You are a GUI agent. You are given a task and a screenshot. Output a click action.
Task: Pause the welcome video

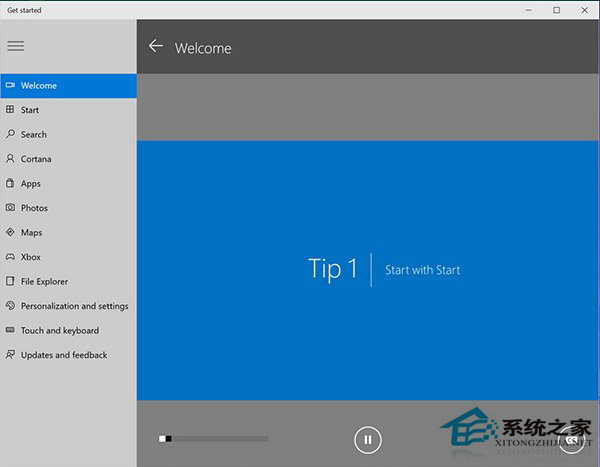pyautogui.click(x=368, y=440)
